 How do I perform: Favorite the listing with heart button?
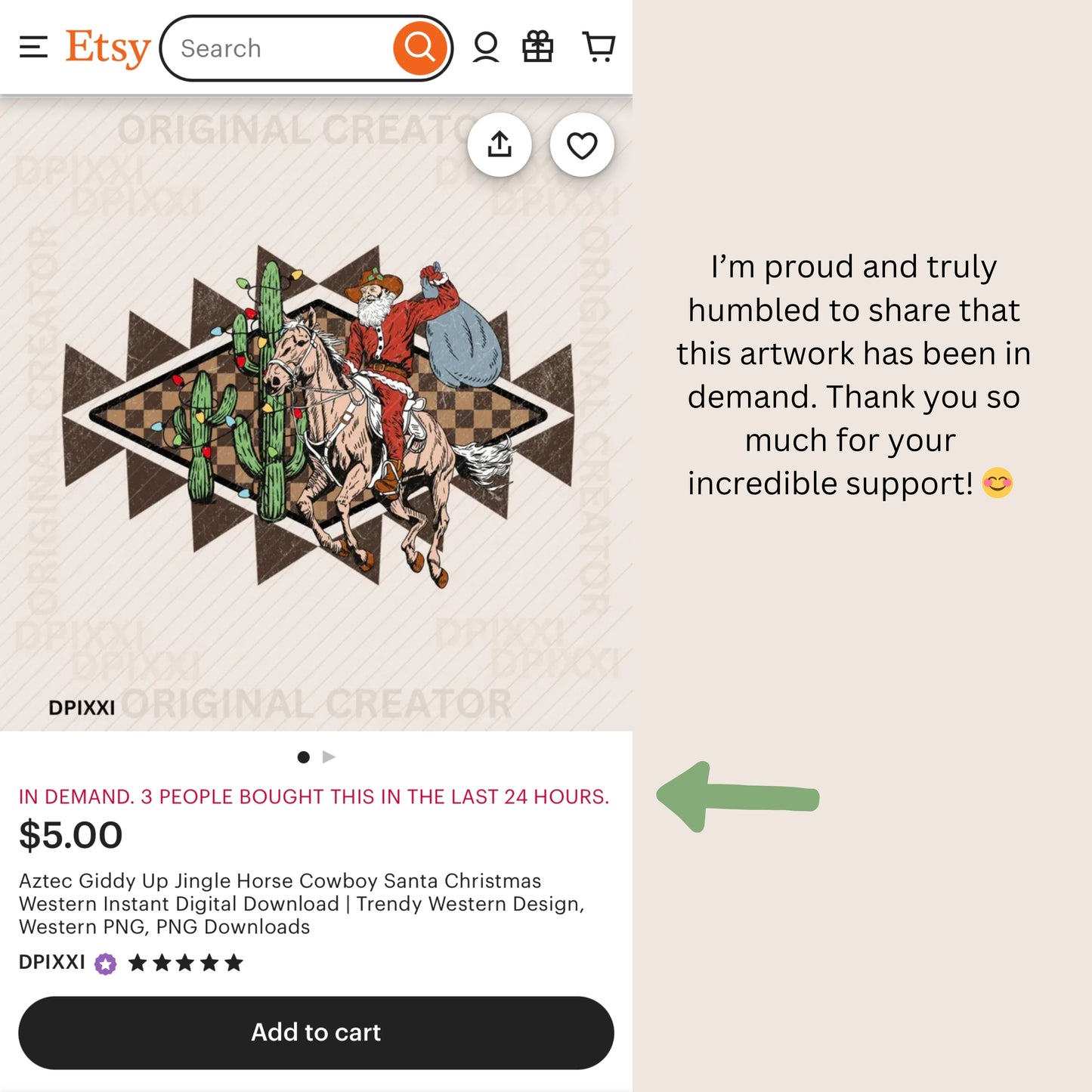(581, 145)
